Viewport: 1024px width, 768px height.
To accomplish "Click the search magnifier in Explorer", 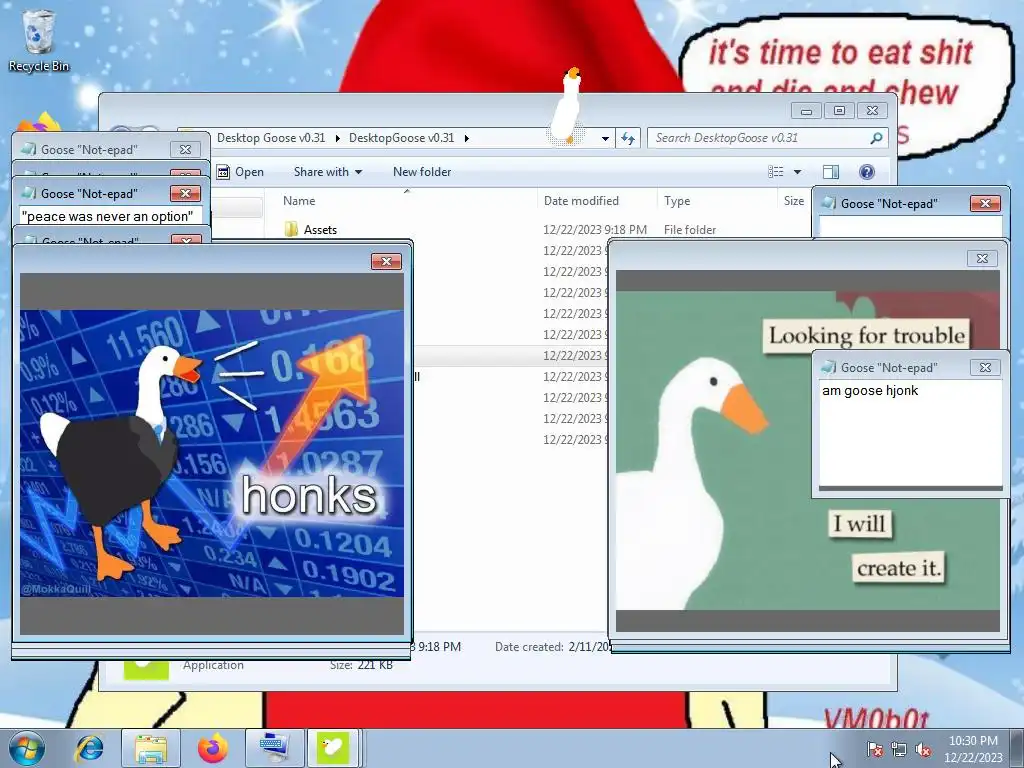I will pyautogui.click(x=876, y=138).
